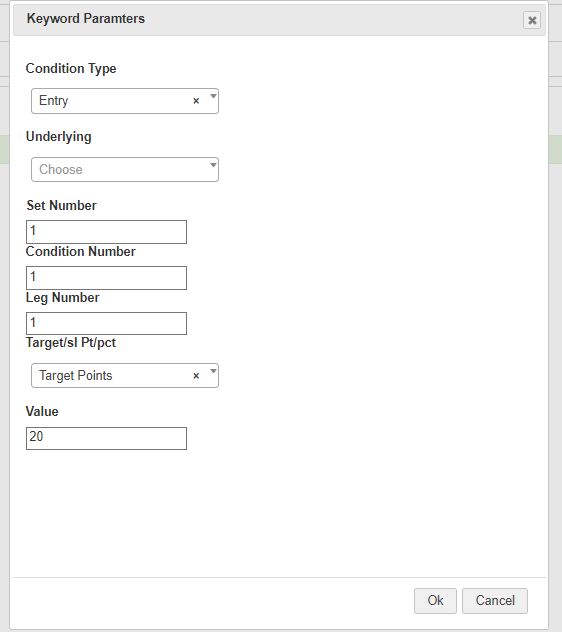Screen dimensions: 562x632
Task: Click the Value label
Action: tap(42, 412)
